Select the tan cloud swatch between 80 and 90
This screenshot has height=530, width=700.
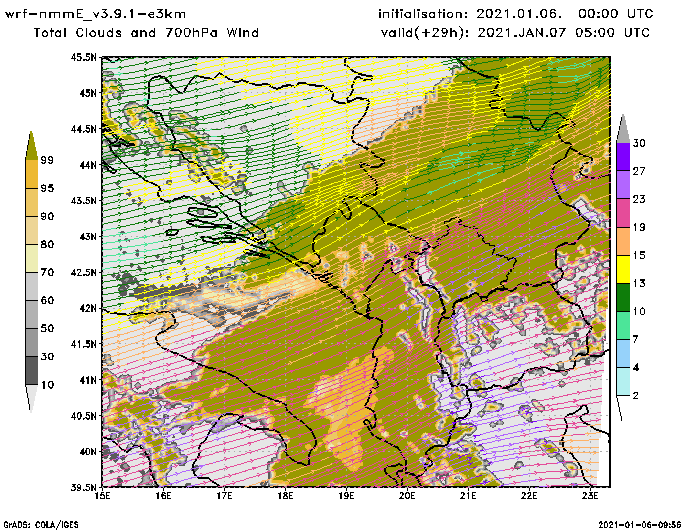[x=32, y=231]
